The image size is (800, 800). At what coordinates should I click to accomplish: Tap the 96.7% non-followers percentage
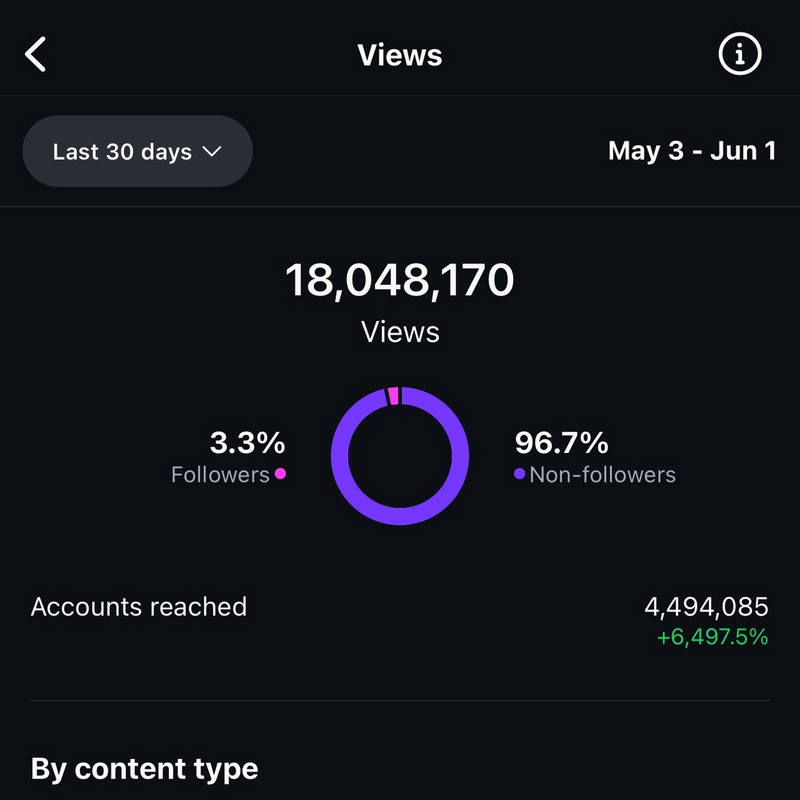[561, 442]
